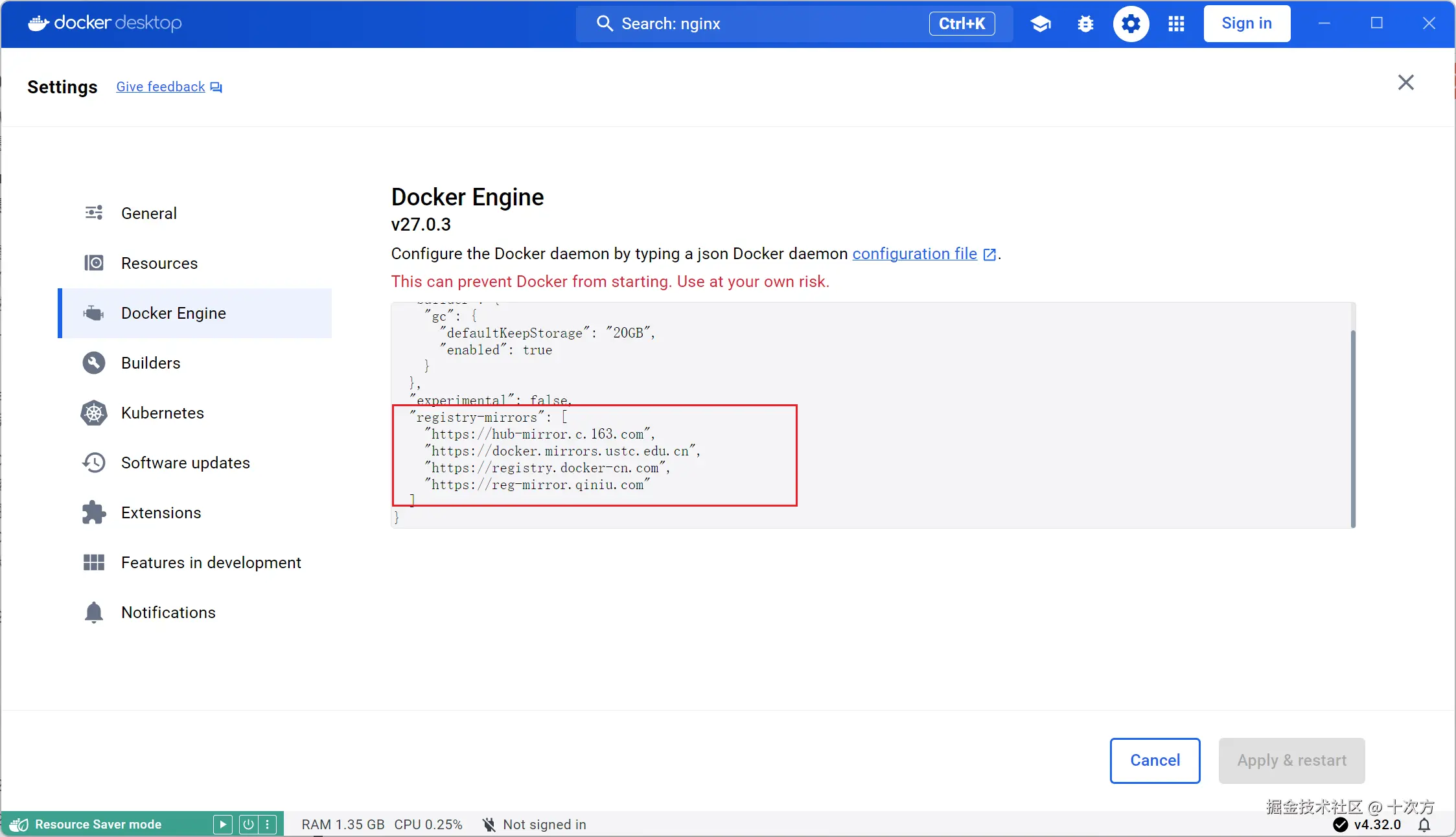The height and width of the screenshot is (837, 1456).
Task: Click the v27.0.3 engine version text
Action: pos(421,225)
